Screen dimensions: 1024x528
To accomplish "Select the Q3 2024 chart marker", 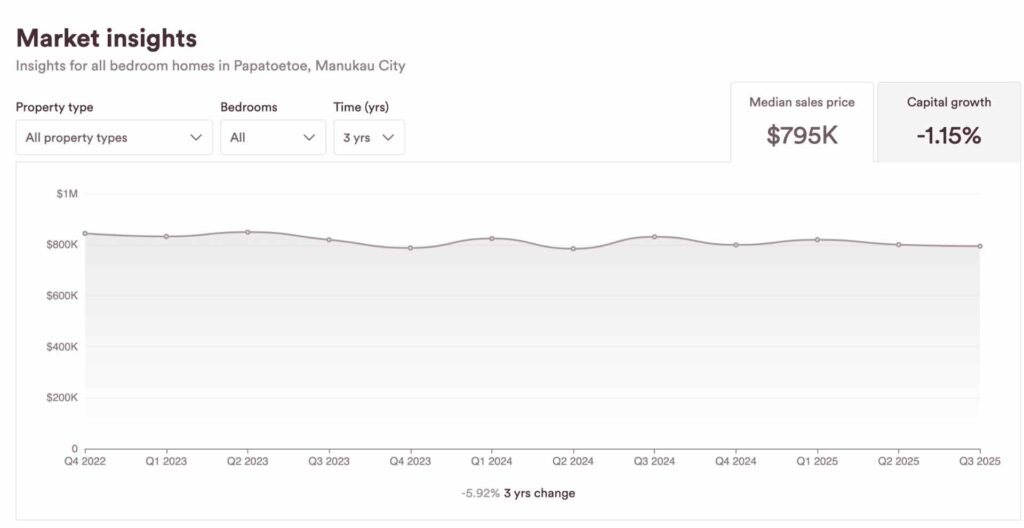I will click(654, 237).
